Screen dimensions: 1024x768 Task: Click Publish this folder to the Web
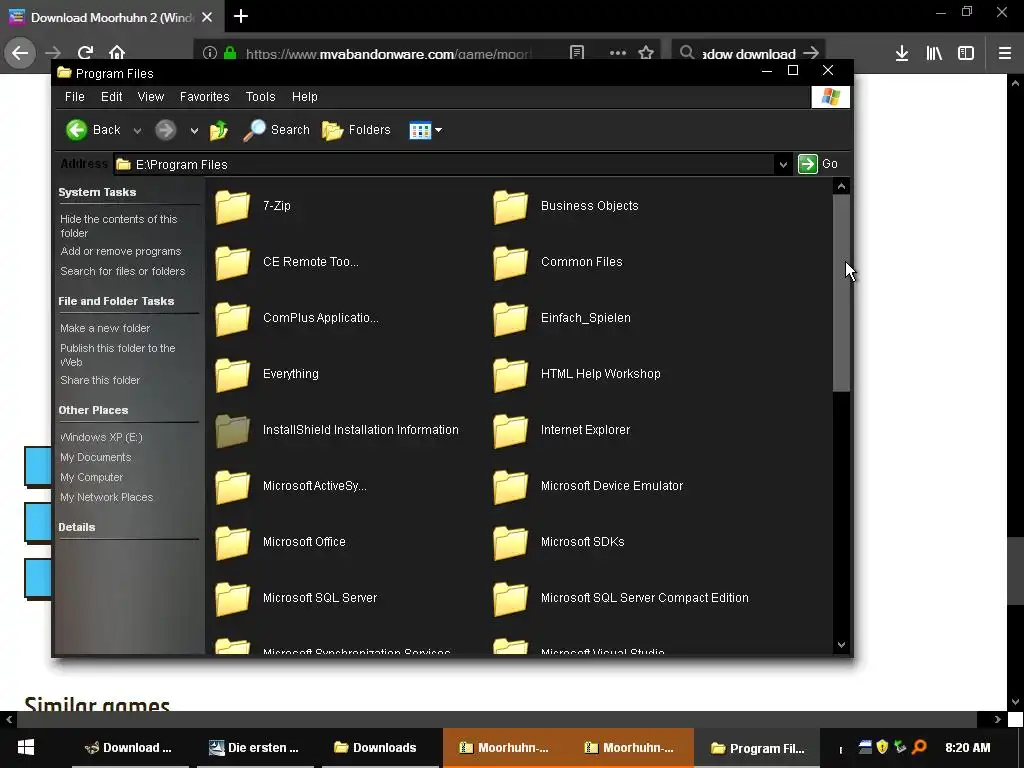pyautogui.click(x=118, y=355)
